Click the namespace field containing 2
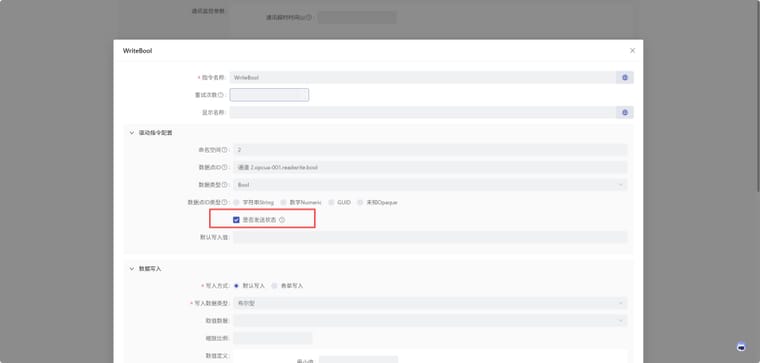The image size is (760, 363). pyautogui.click(x=430, y=150)
